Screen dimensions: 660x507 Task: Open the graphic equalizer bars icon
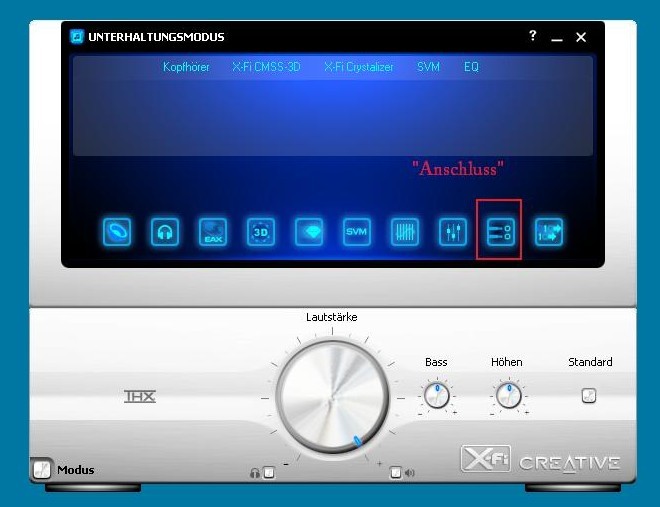click(405, 231)
